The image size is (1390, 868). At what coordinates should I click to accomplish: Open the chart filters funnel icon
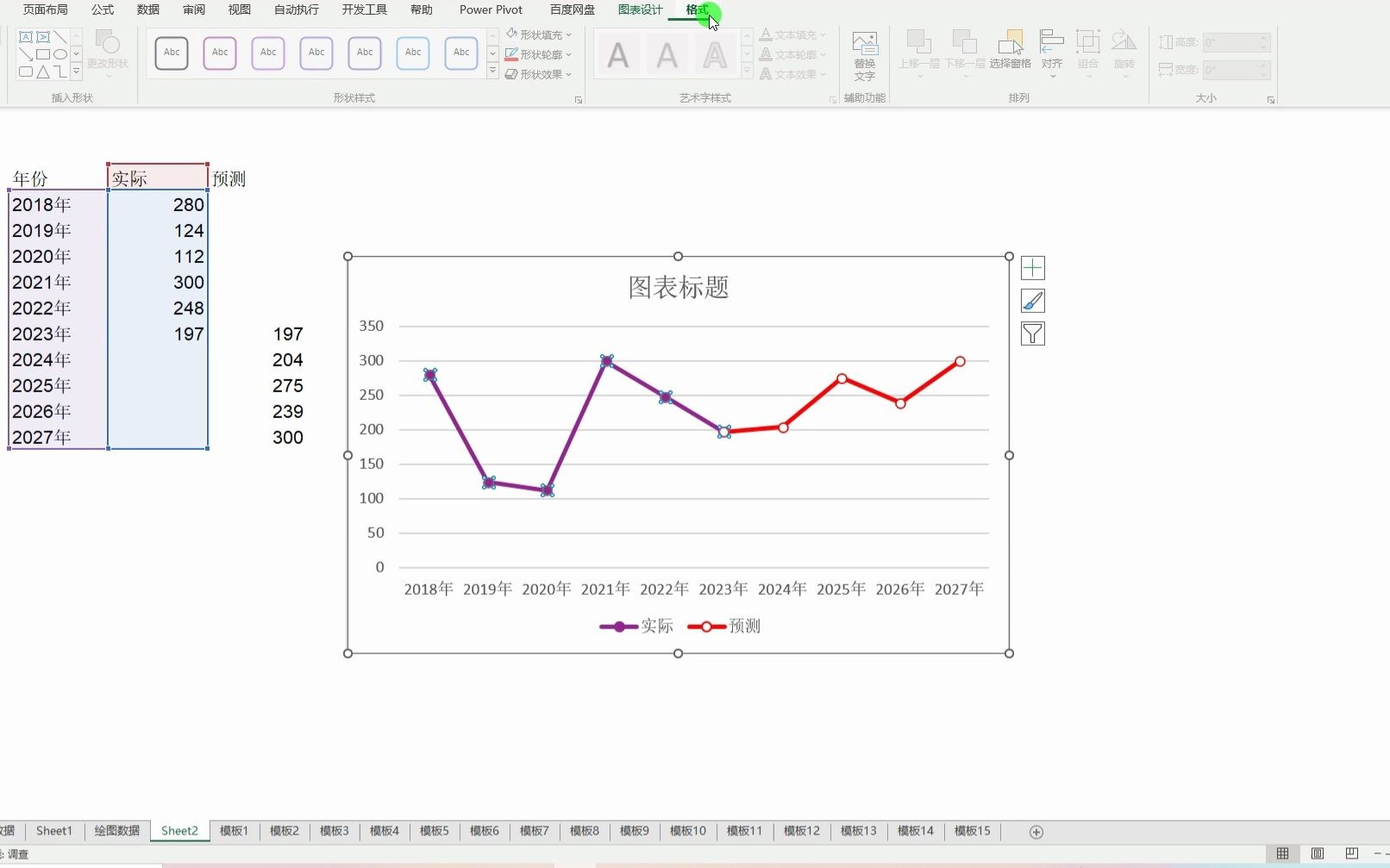1032,333
